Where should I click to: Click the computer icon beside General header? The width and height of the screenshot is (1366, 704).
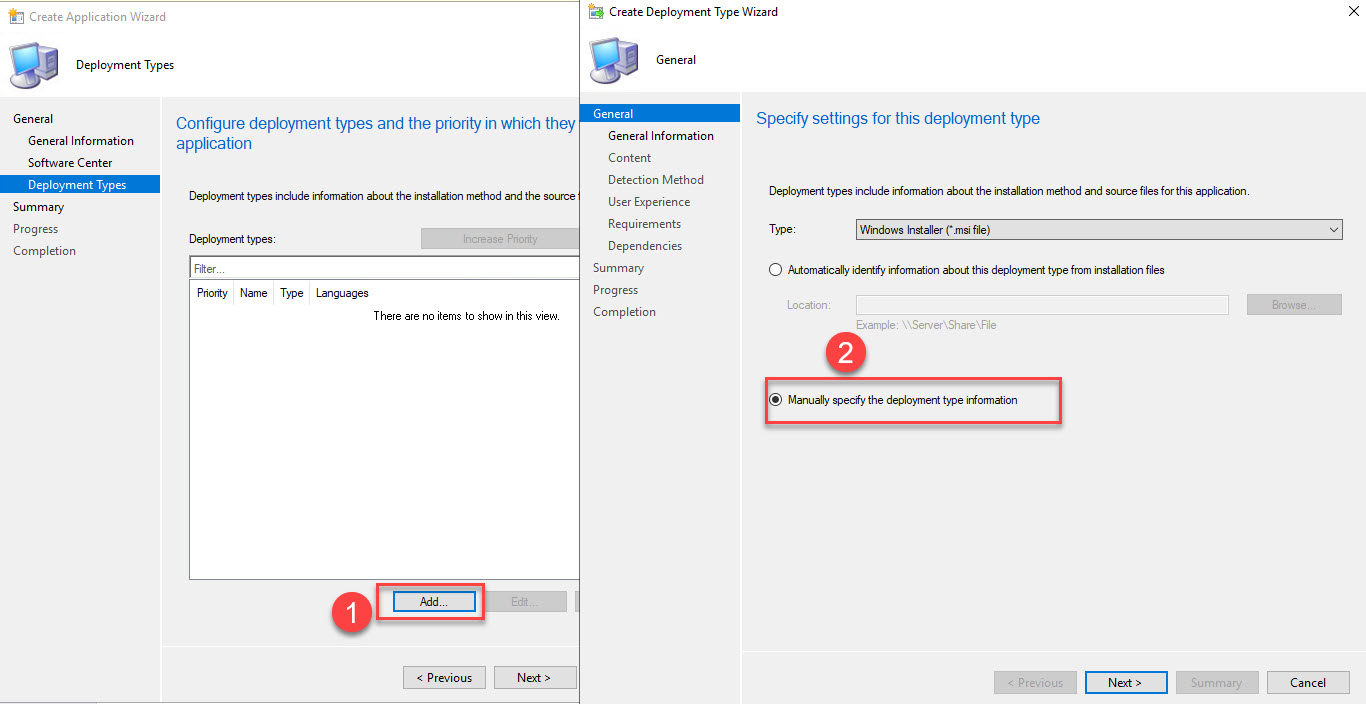tap(614, 60)
